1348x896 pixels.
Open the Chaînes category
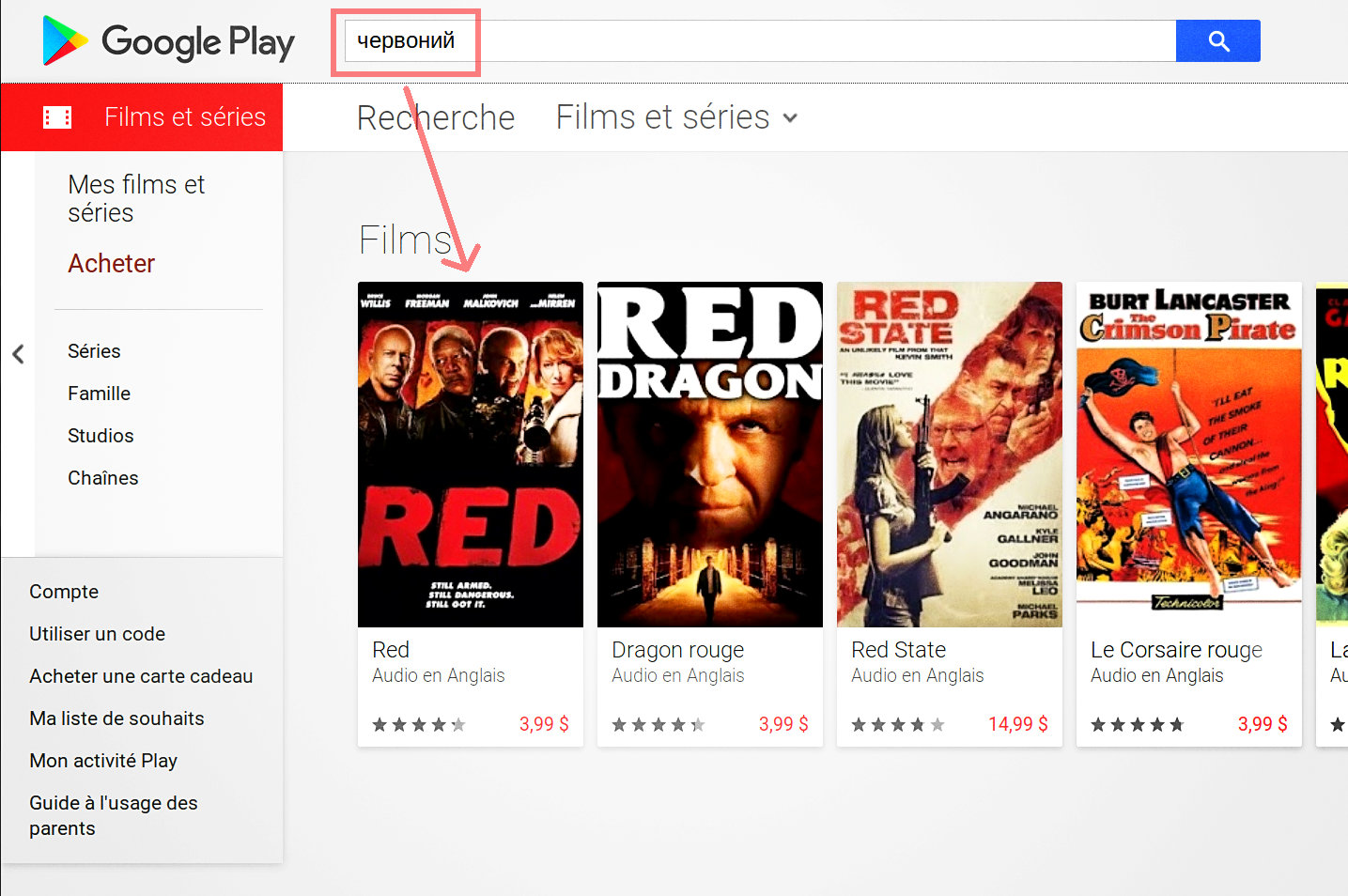click(102, 478)
